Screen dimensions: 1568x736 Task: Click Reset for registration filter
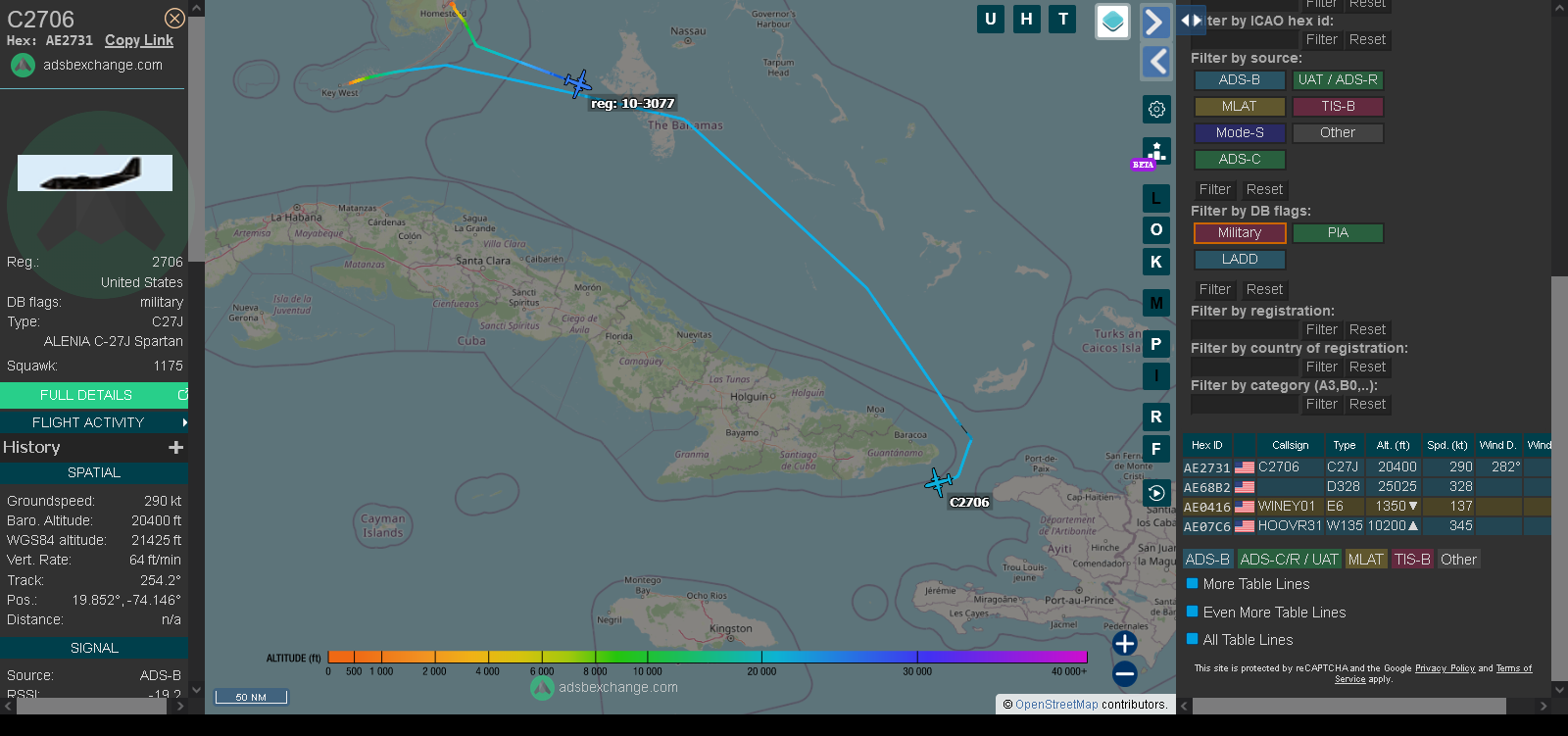(1367, 330)
